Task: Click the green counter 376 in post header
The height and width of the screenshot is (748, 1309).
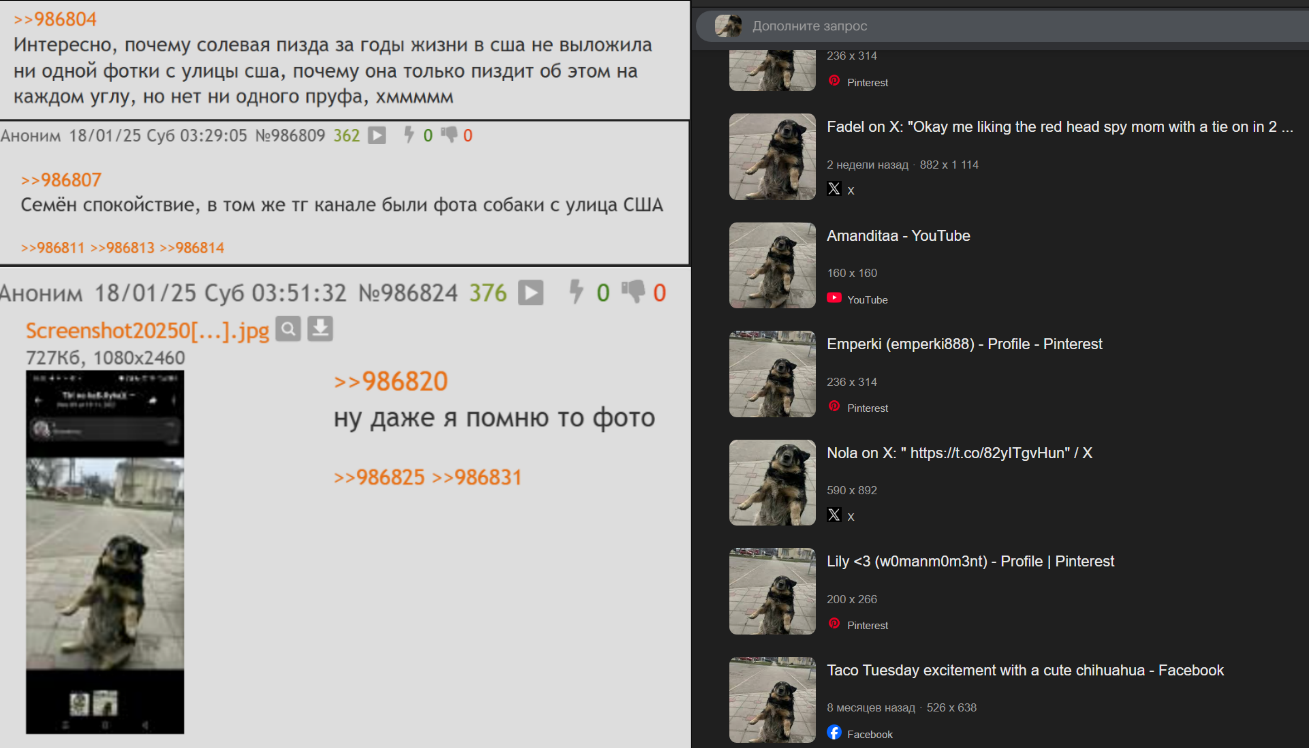Action: point(488,293)
